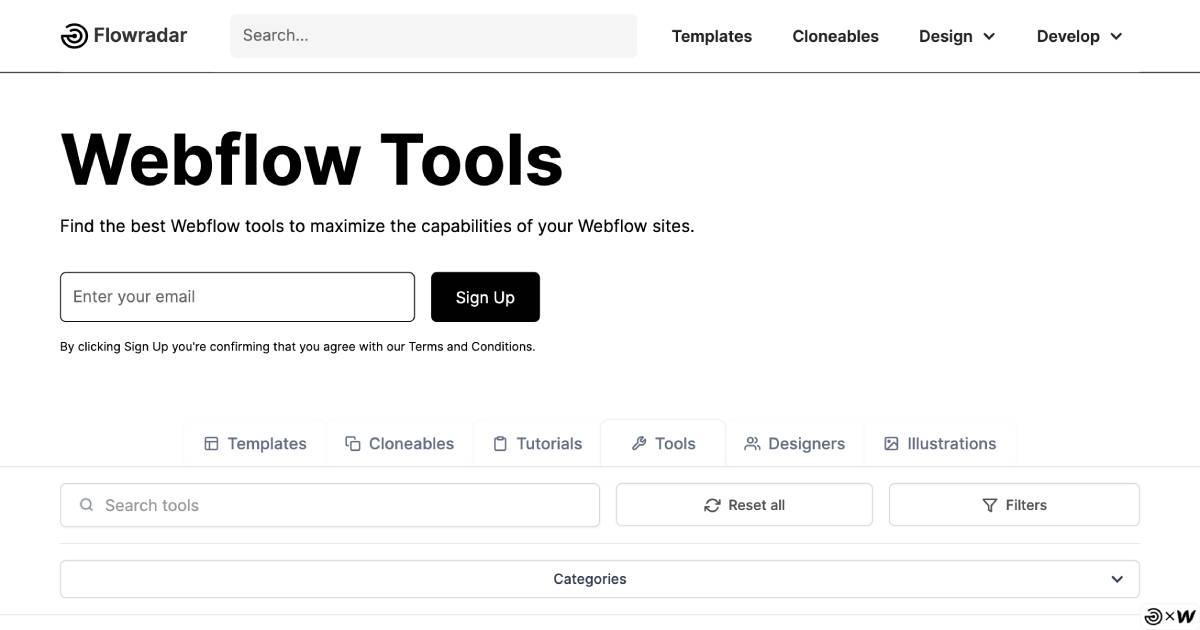The width and height of the screenshot is (1200, 630).
Task: Click the grid icon on the Templates tab
Action: click(211, 443)
